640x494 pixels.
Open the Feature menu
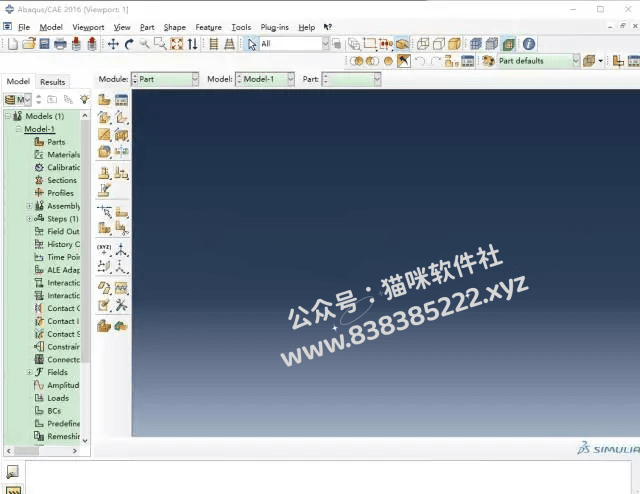click(x=209, y=27)
